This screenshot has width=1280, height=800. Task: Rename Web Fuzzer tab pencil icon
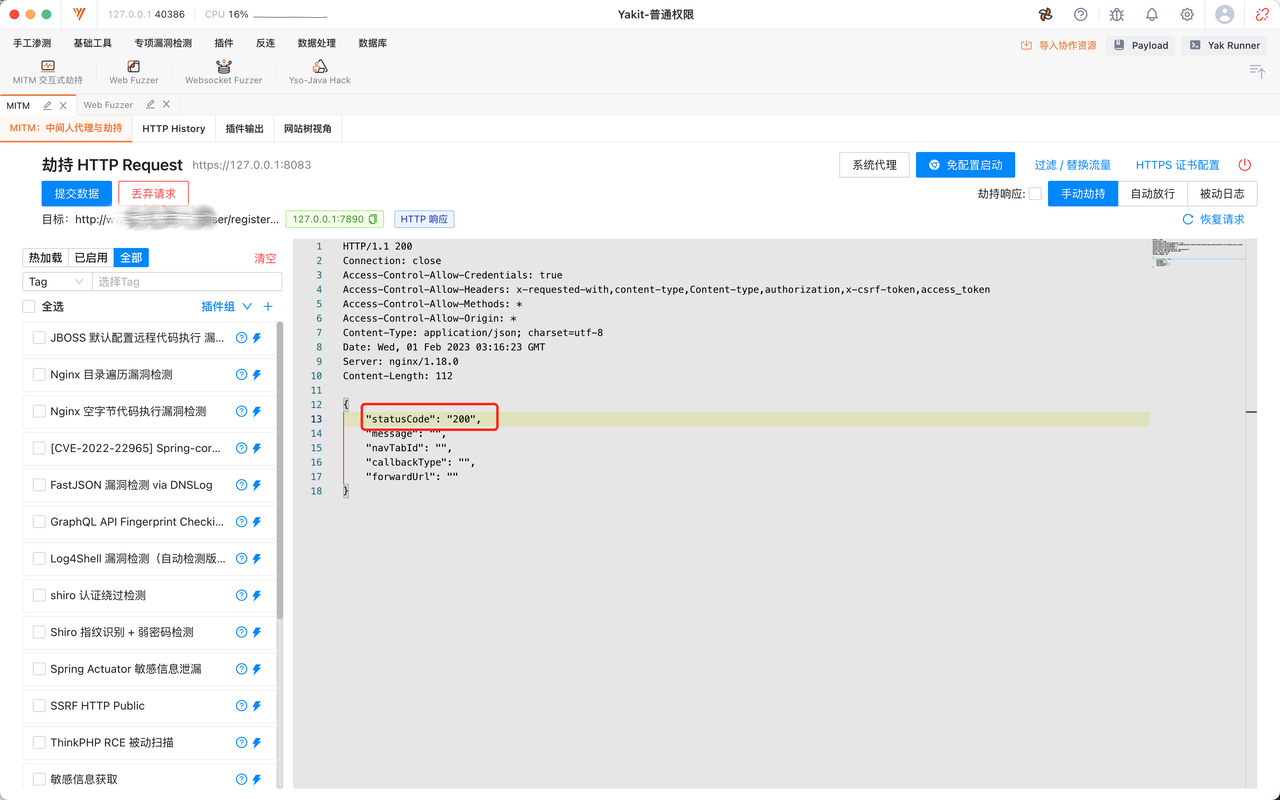click(x=150, y=105)
